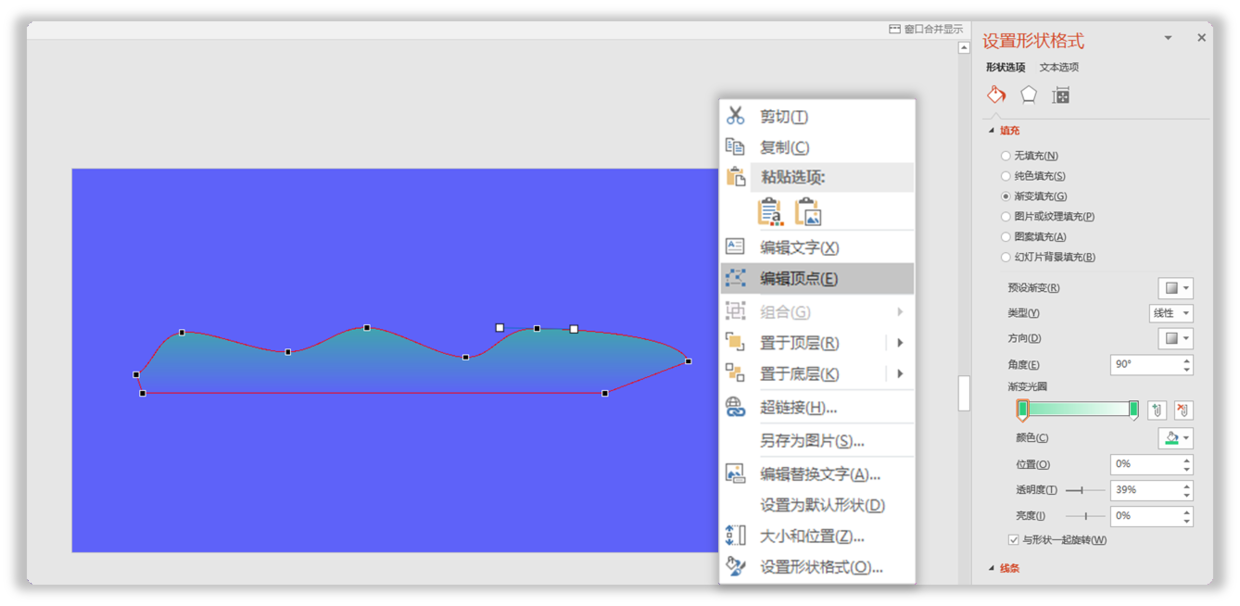Increase 透明度 with up spinner arrow
The image size is (1240, 606).
pos(1187,485)
